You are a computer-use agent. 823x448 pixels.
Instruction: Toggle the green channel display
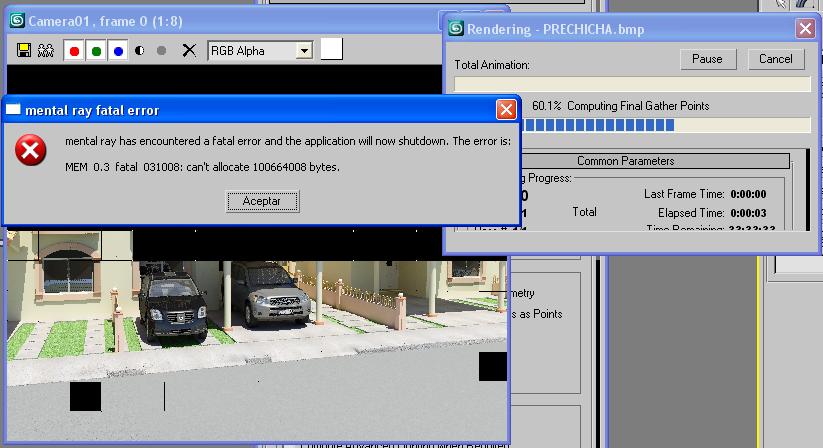[96, 51]
